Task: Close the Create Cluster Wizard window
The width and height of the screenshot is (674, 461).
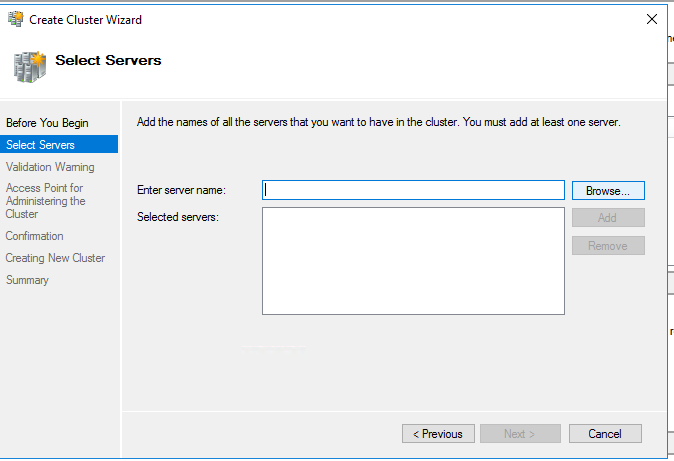Action: click(651, 19)
